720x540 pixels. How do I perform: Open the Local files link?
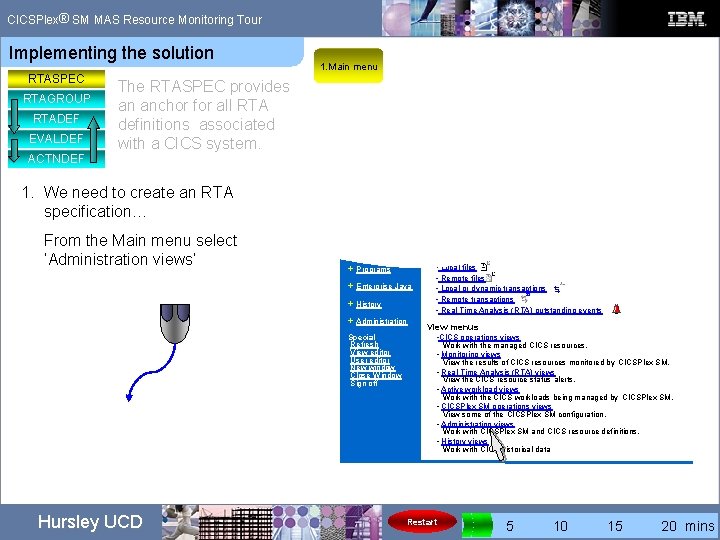(457, 267)
